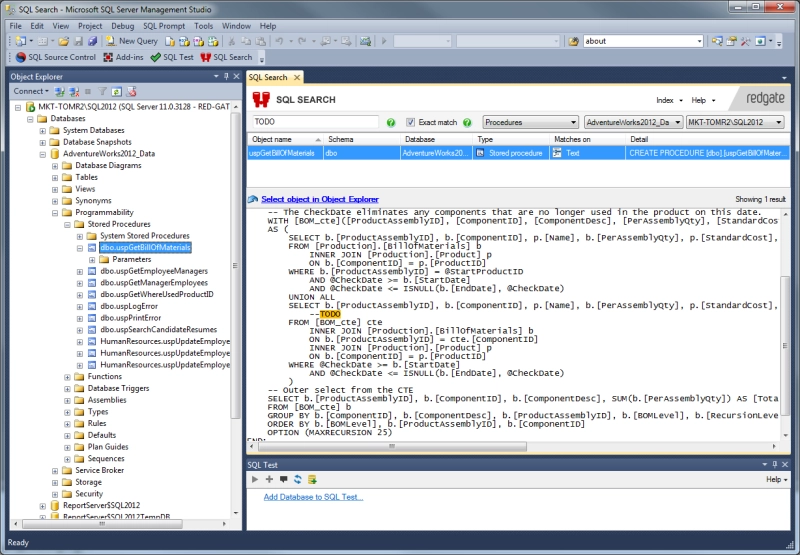Click the green help icon beside search box

pos(391,122)
